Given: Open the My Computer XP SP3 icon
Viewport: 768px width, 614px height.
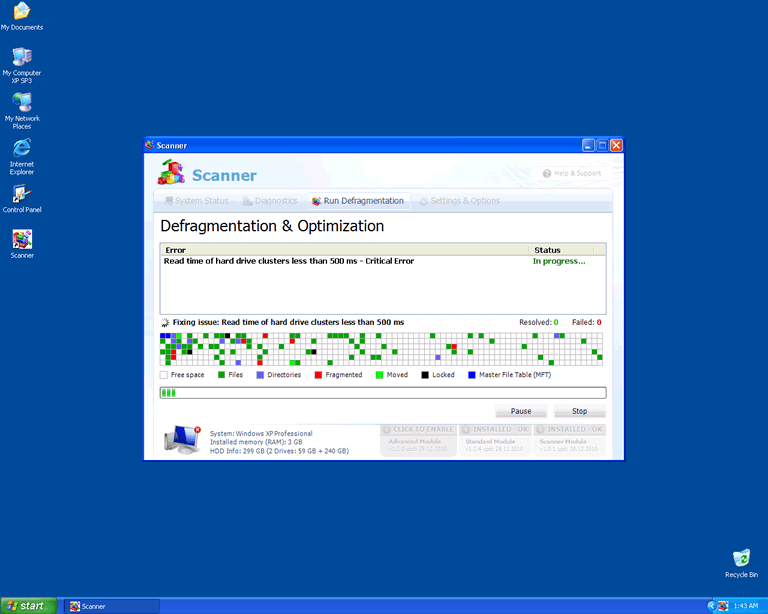Looking at the screenshot, I should (x=22, y=57).
